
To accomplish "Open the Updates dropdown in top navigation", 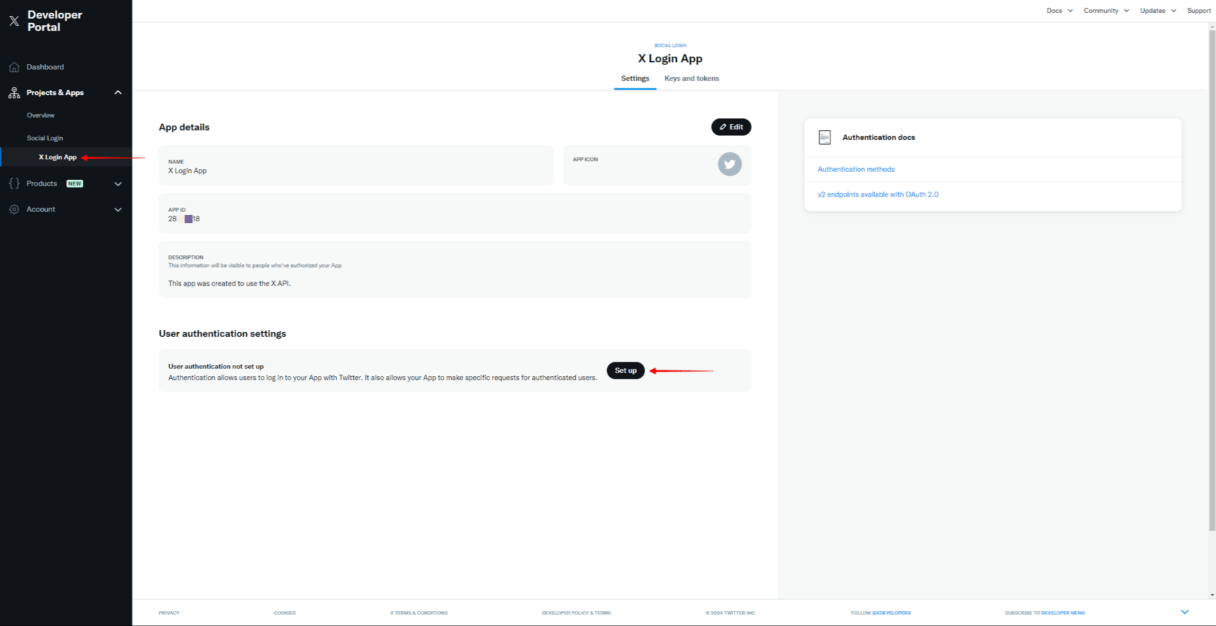I will pos(1156,10).
